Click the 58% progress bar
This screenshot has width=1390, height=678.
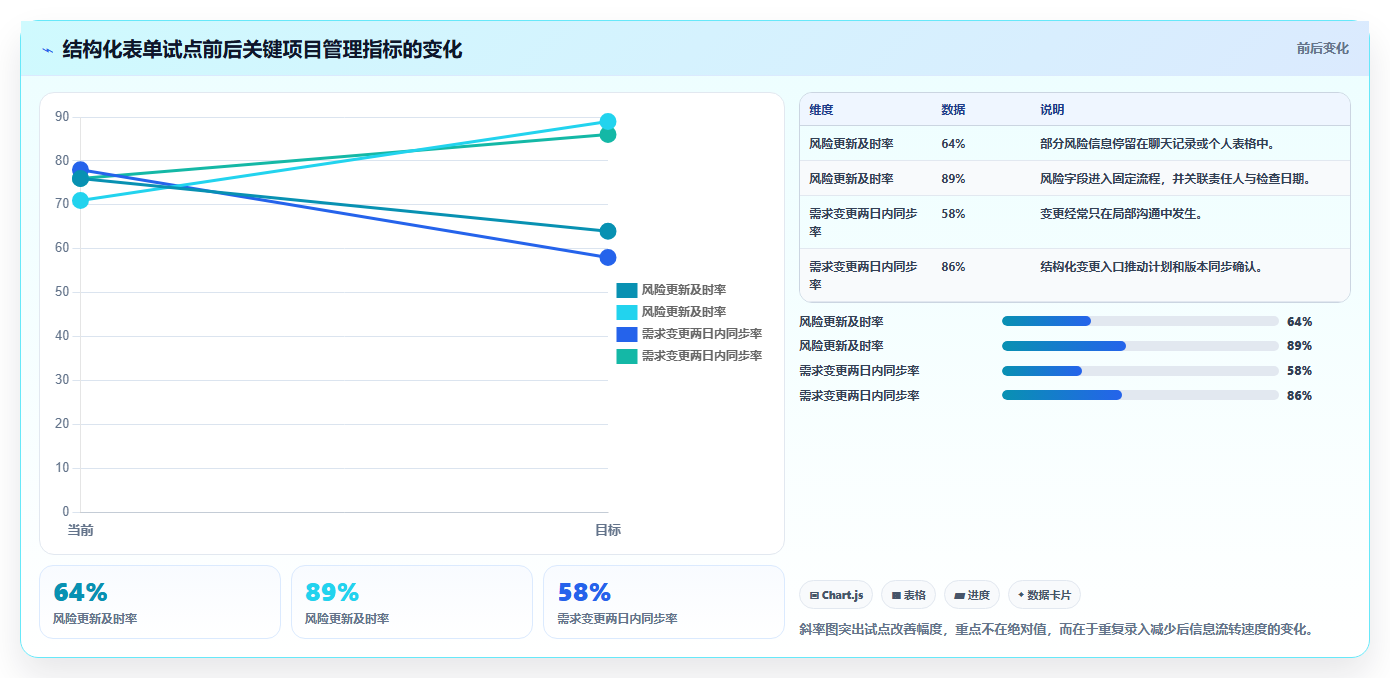(1140, 371)
